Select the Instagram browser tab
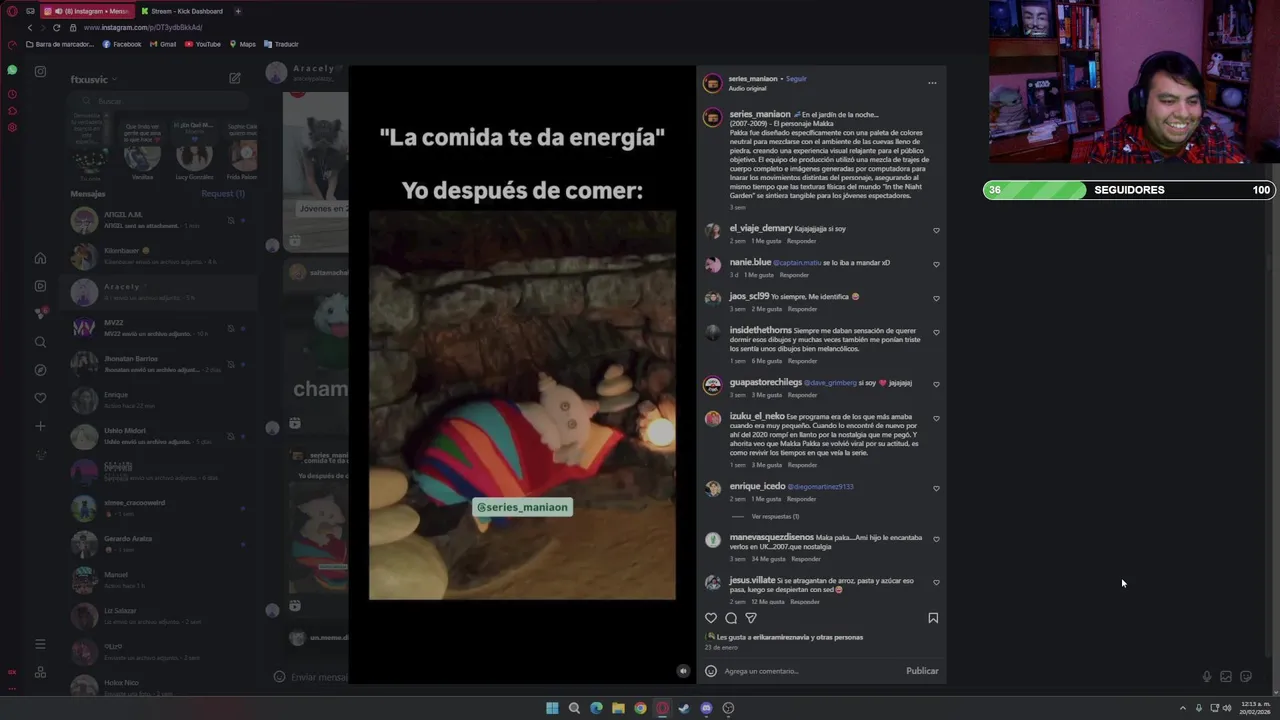The width and height of the screenshot is (1280, 720). pyautogui.click(x=87, y=11)
